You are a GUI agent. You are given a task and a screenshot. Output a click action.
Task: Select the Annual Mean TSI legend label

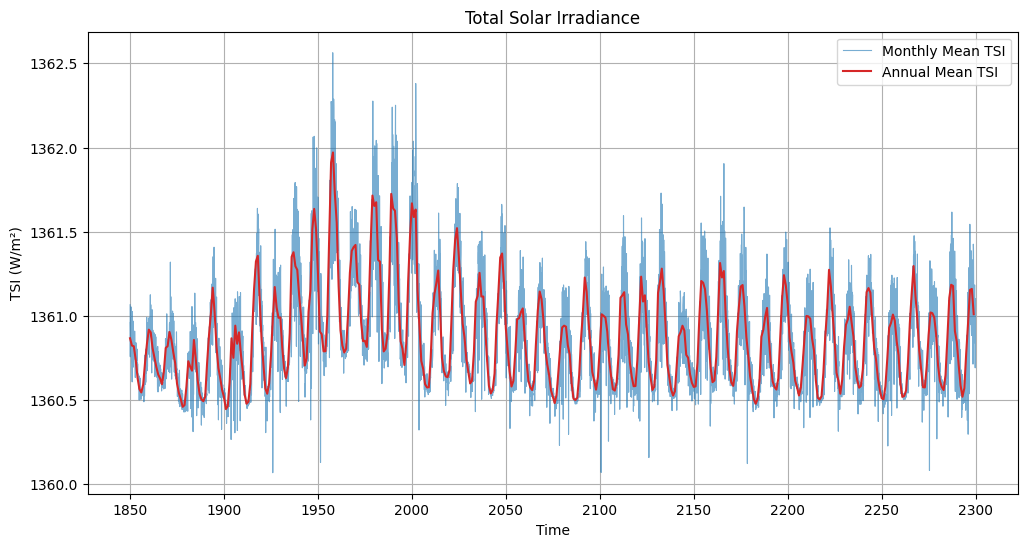click(940, 72)
